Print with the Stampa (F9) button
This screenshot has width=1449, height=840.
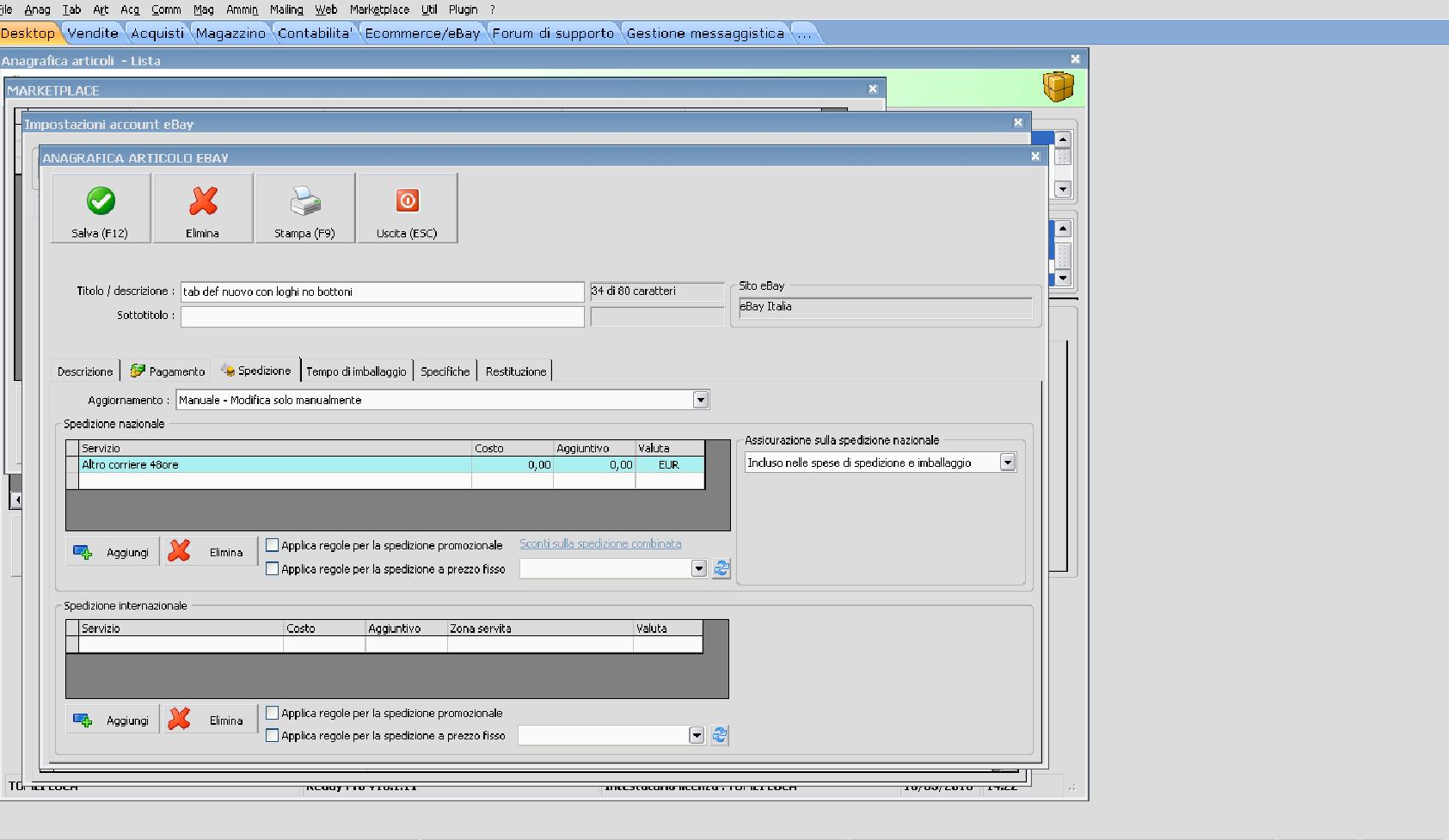tap(305, 208)
